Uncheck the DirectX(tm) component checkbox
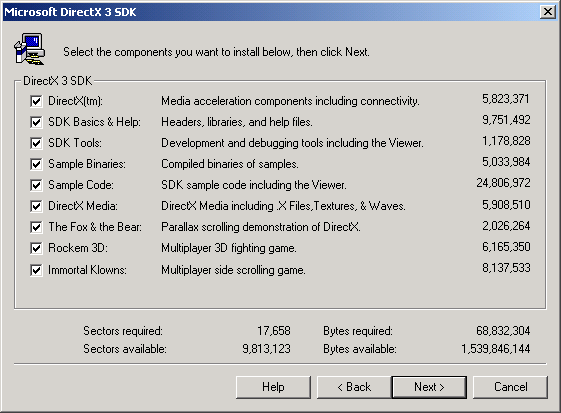 pyautogui.click(x=36, y=101)
